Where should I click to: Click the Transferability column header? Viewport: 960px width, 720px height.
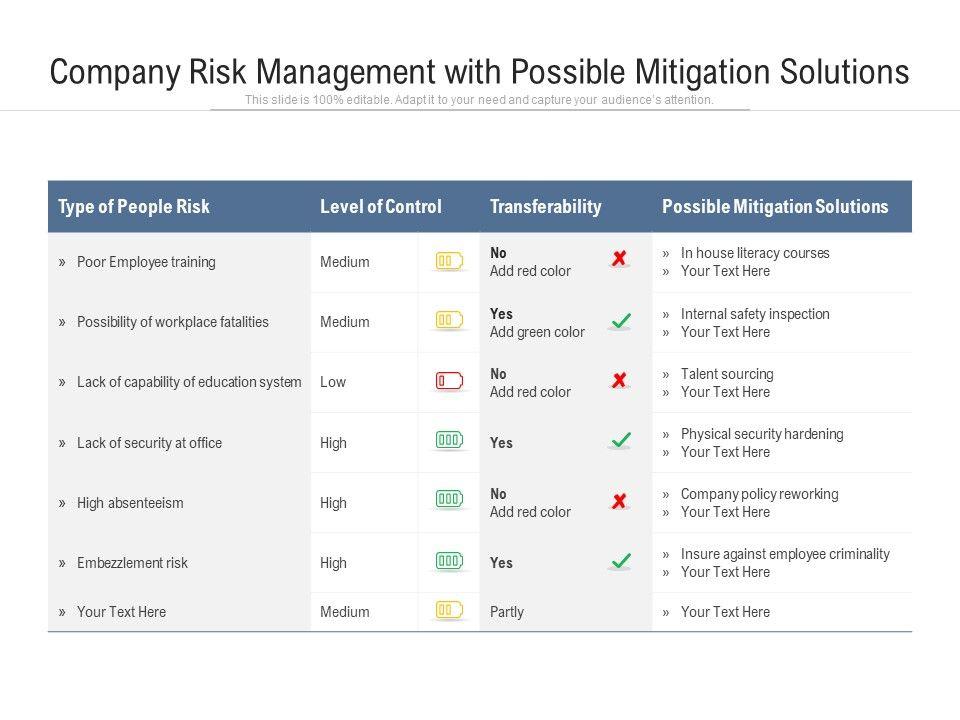546,207
